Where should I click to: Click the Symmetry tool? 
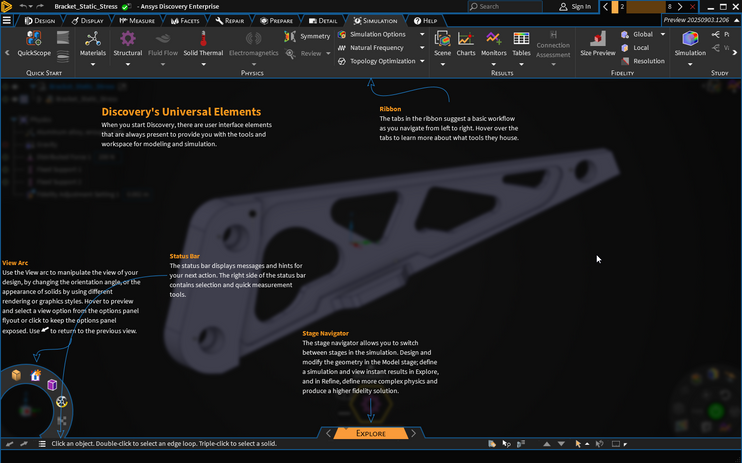[307, 36]
